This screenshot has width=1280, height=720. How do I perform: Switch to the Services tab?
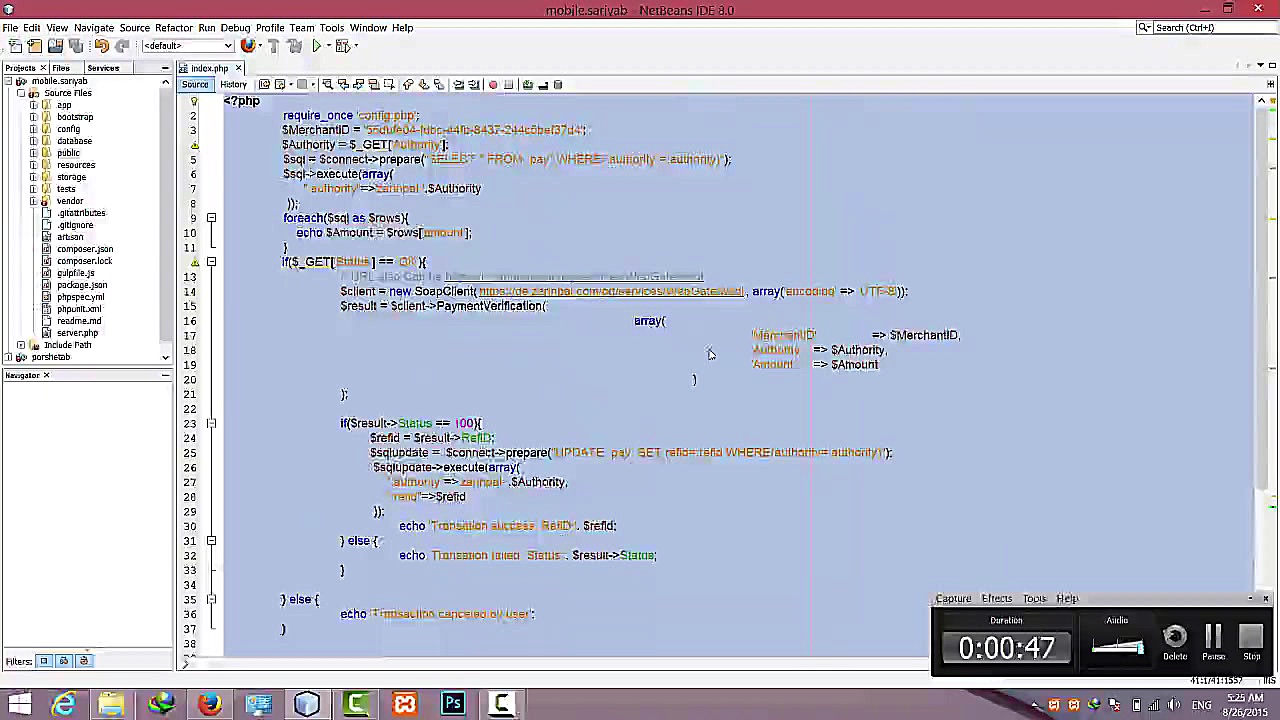[x=103, y=68]
